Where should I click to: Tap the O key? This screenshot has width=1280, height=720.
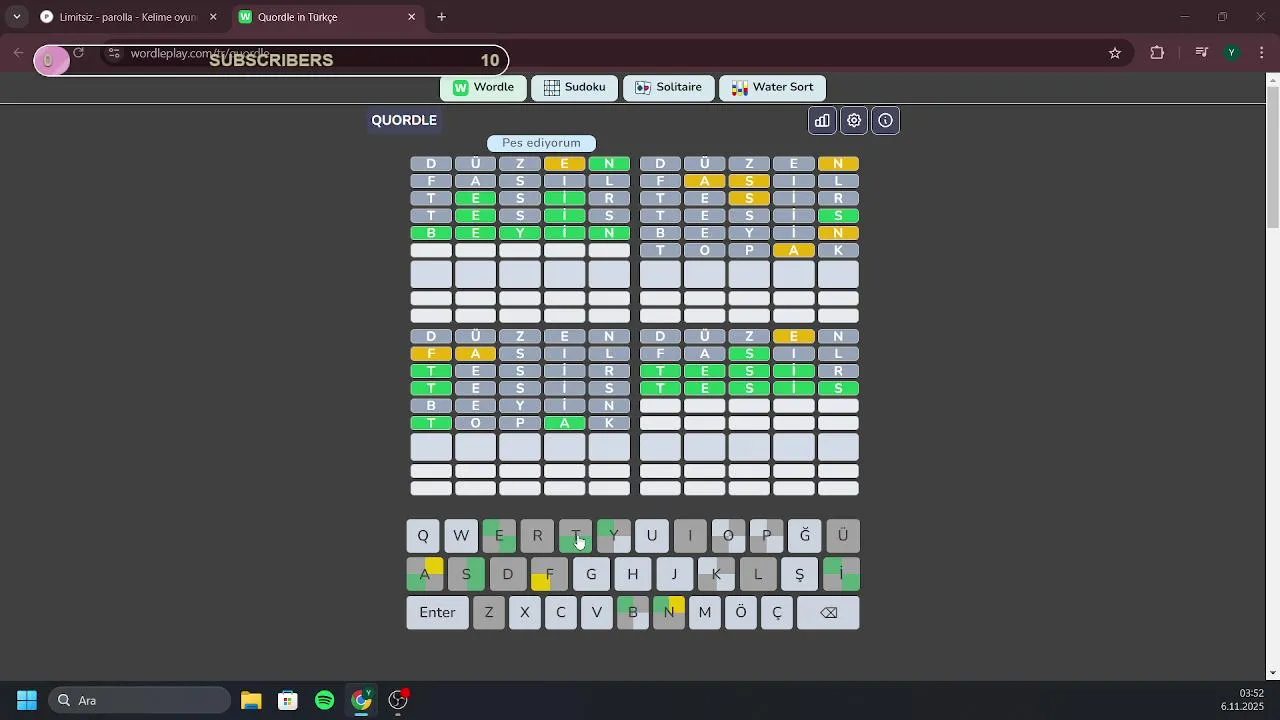click(728, 536)
